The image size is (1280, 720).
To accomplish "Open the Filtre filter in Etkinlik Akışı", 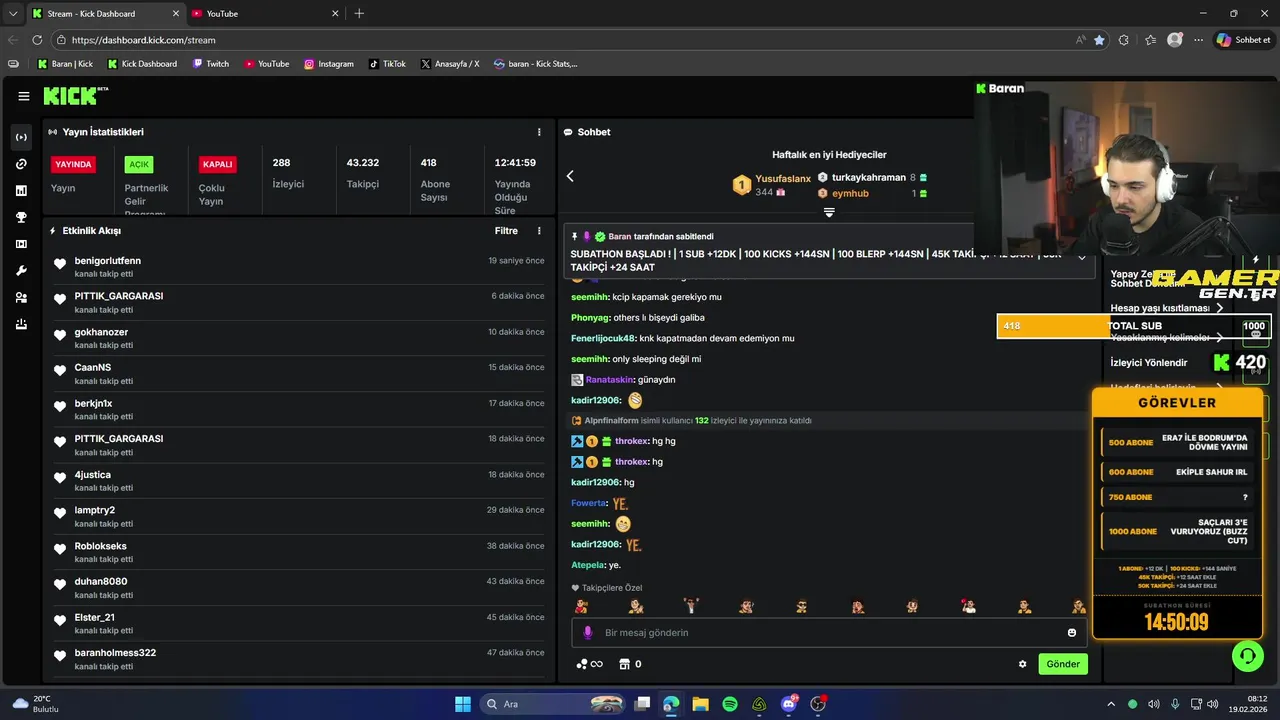I will (x=506, y=231).
